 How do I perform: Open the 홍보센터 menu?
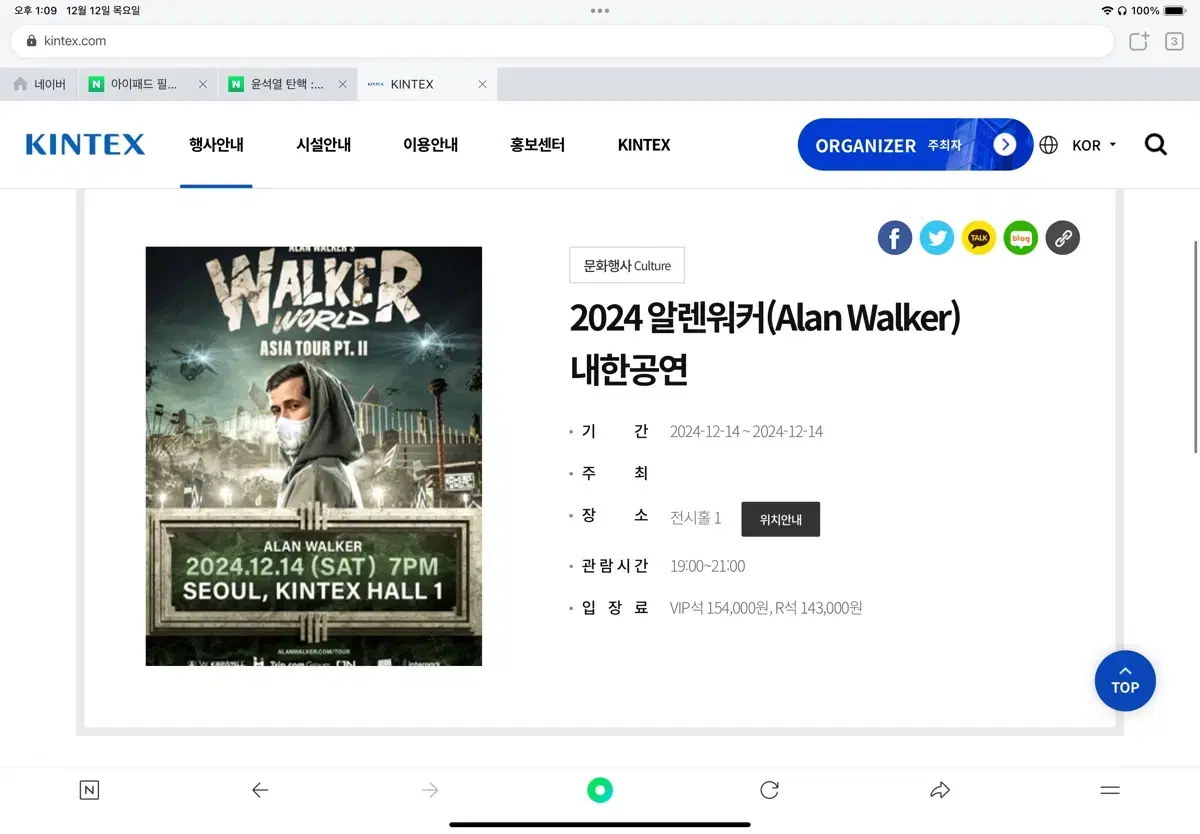tap(537, 145)
